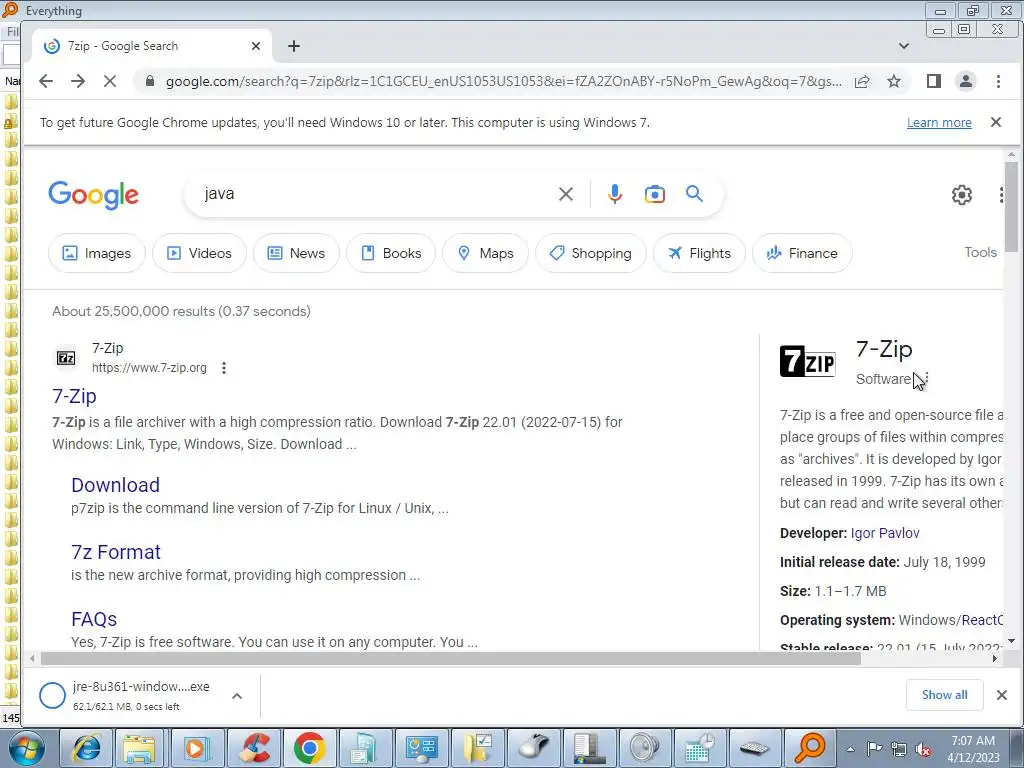Image resolution: width=1024 pixels, height=768 pixels.
Task: Open more options for 7-zip.org result
Action: (x=224, y=368)
